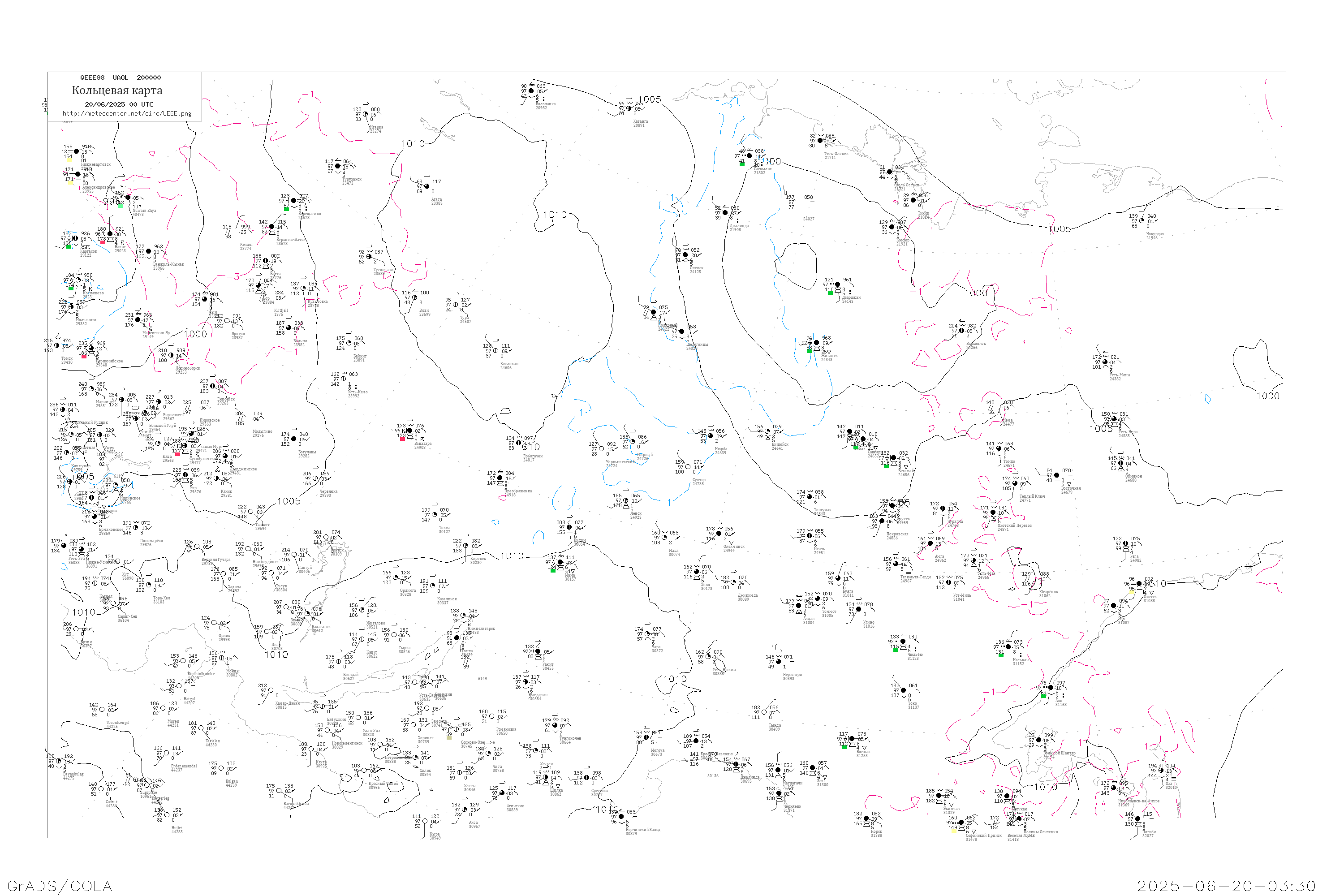Click the green square at Джарджан
Viewport: 1344px width, 896px height.
[x=830, y=293]
